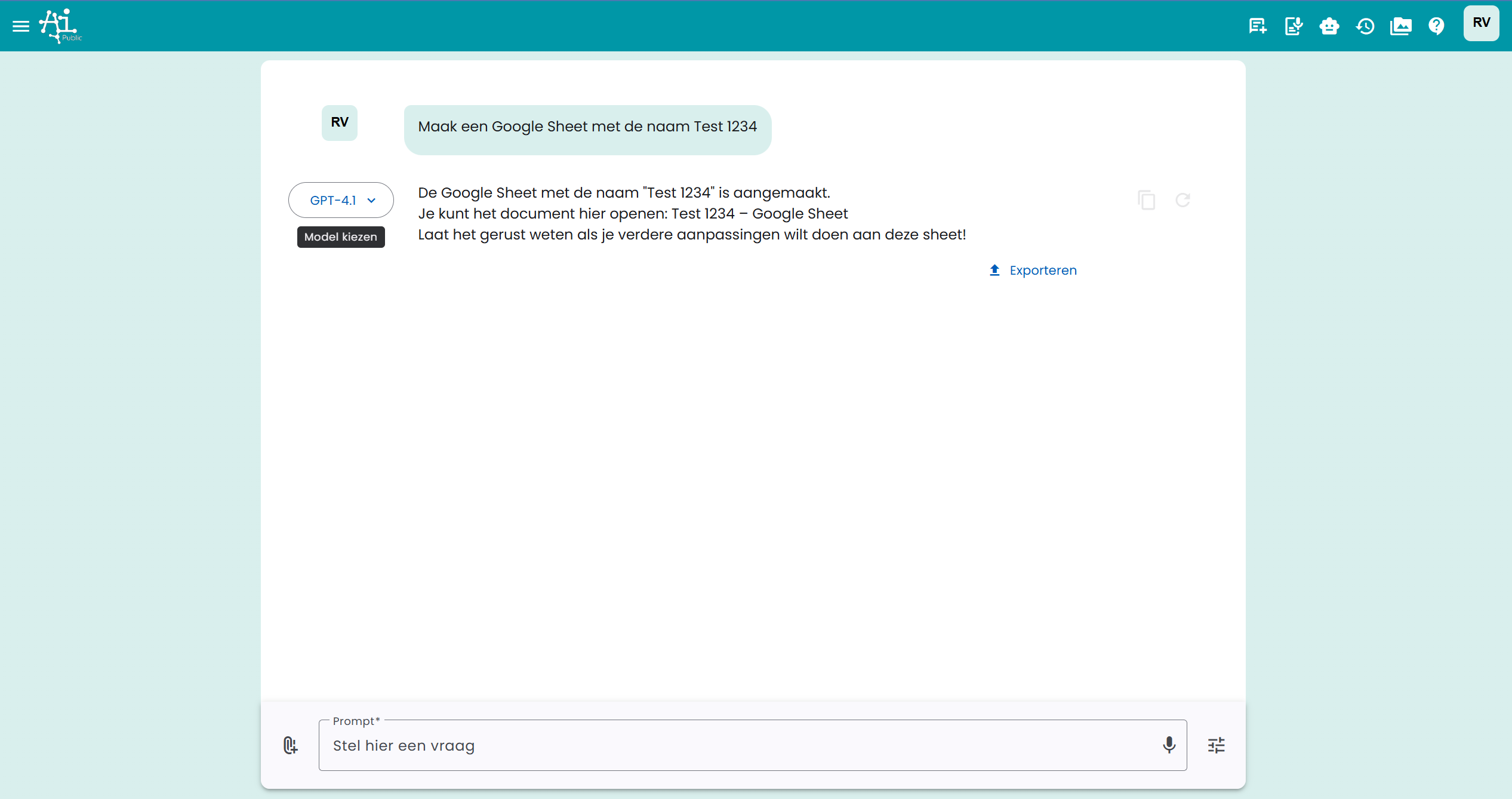Start a new chat via header icon
The width and height of the screenshot is (1512, 799).
coord(1258,26)
